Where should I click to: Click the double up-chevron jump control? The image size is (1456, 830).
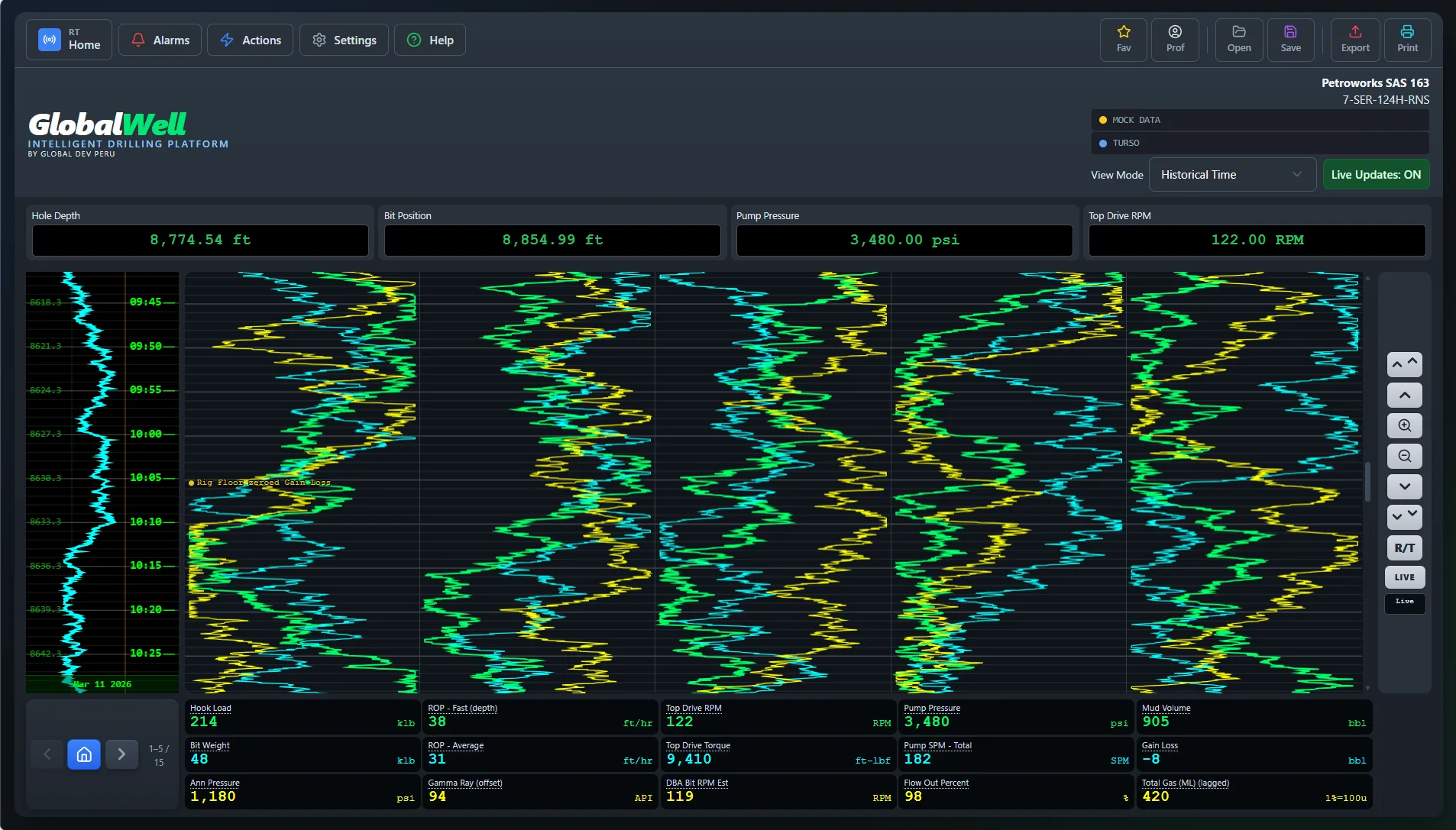(1404, 364)
